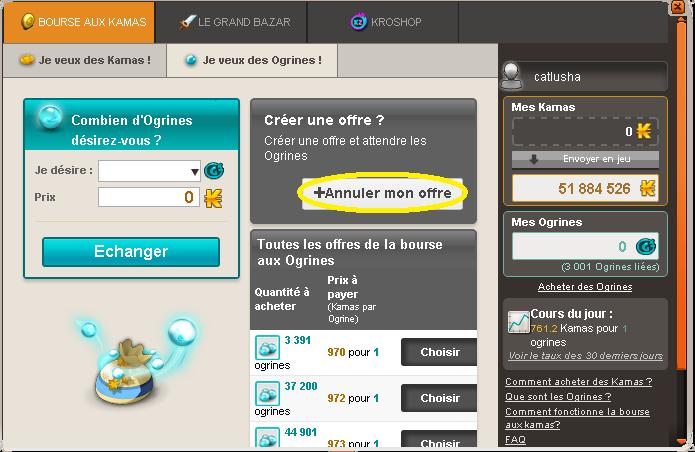The height and width of the screenshot is (452, 695).
Task: Click the Kama coin icon beside Prix field
Action: (213, 198)
